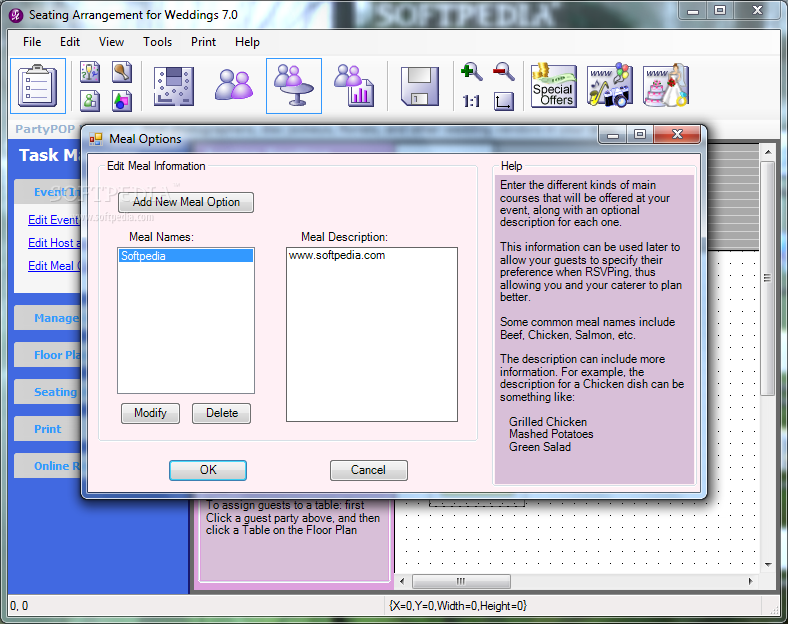Click the www music and camera icon

pos(610,85)
